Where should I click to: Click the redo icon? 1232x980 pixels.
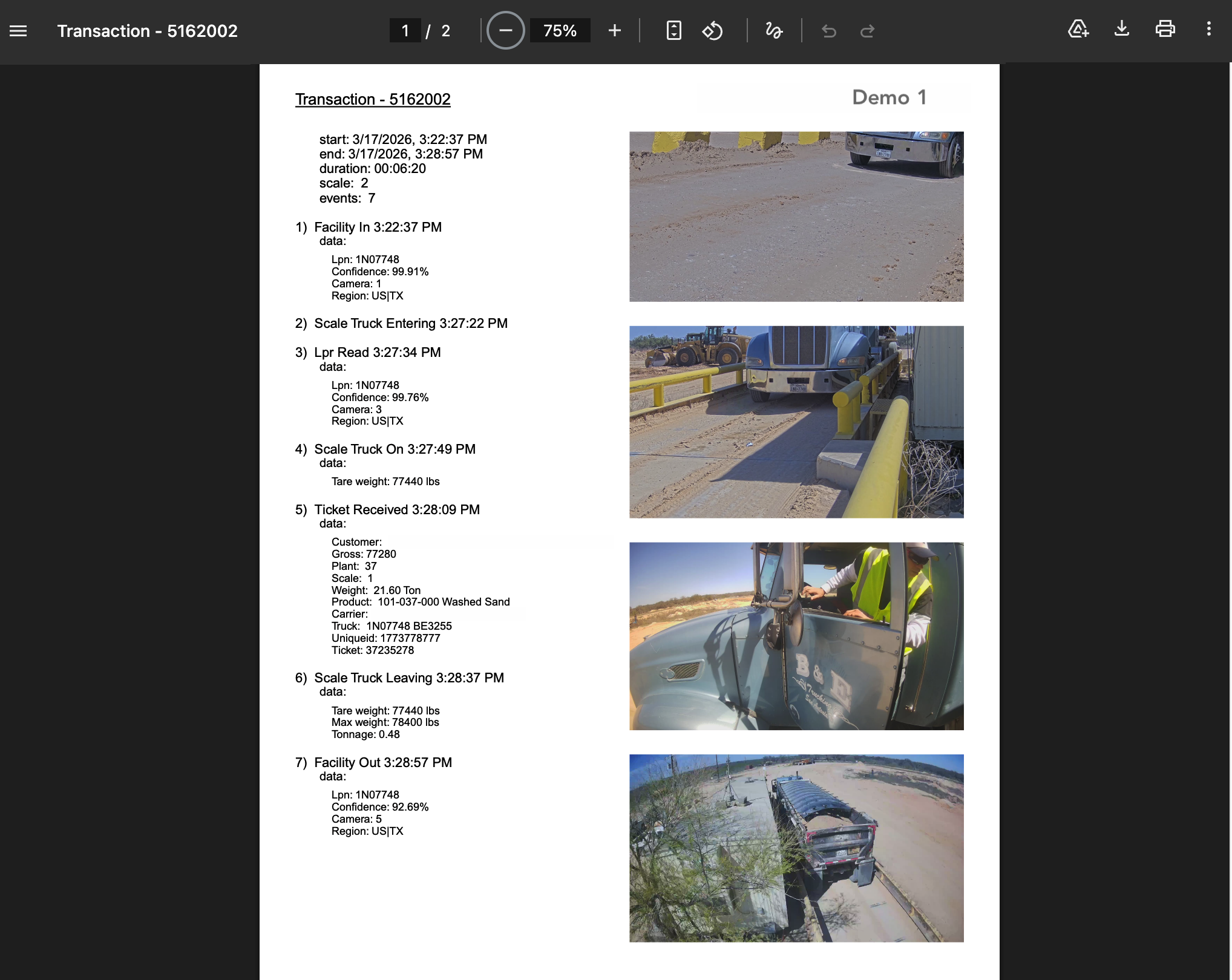(867, 30)
